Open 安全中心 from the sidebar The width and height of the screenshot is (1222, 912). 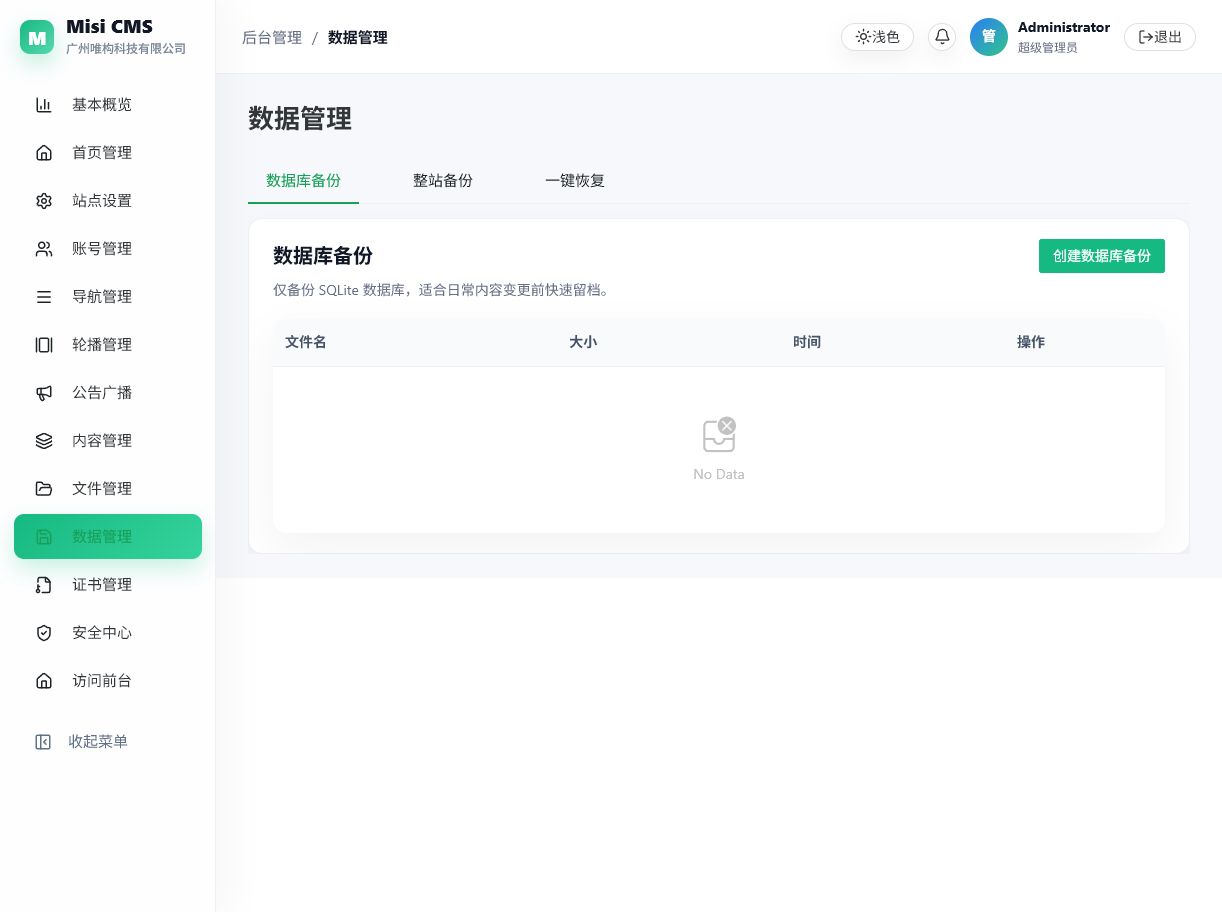click(108, 633)
